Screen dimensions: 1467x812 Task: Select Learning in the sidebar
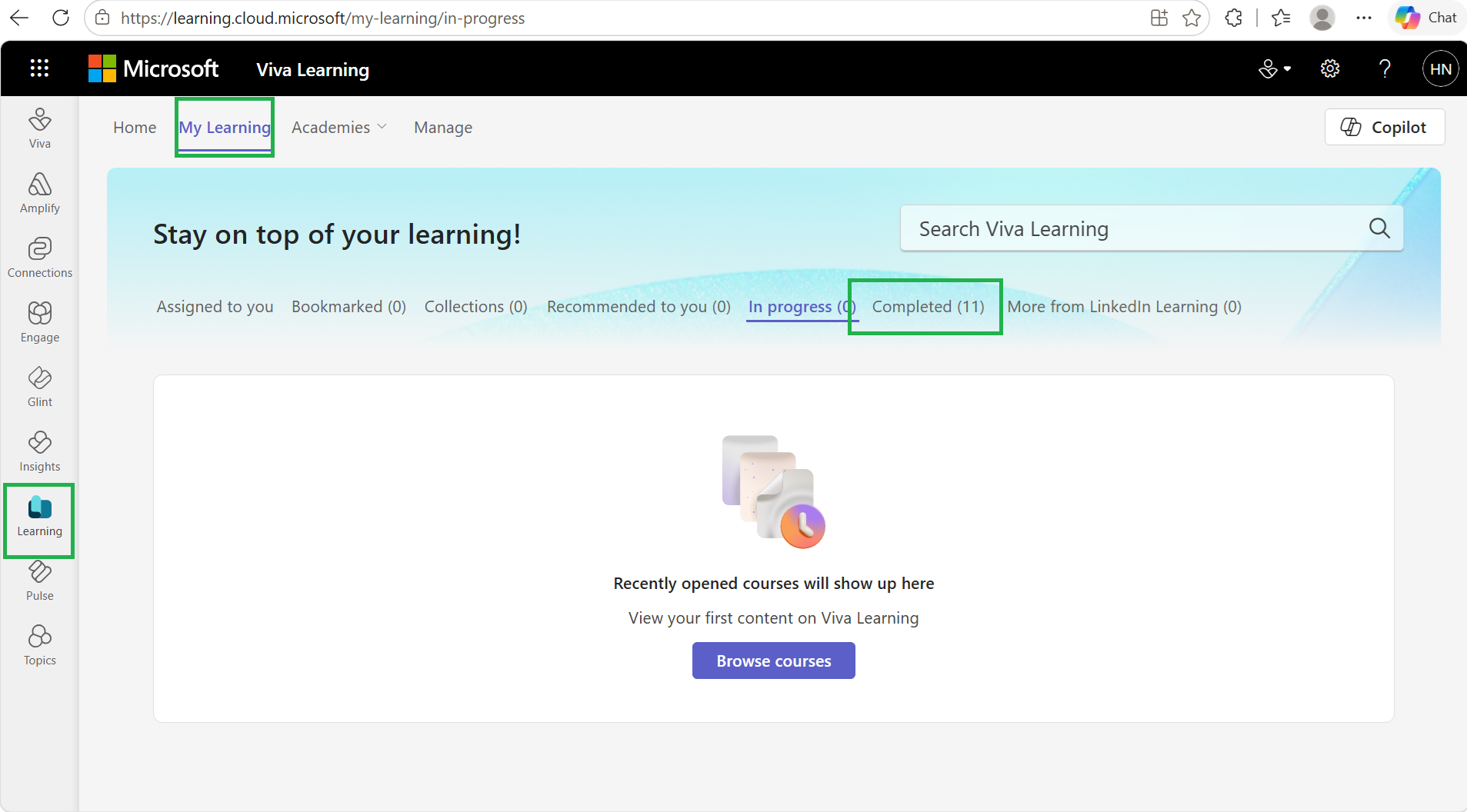(40, 517)
